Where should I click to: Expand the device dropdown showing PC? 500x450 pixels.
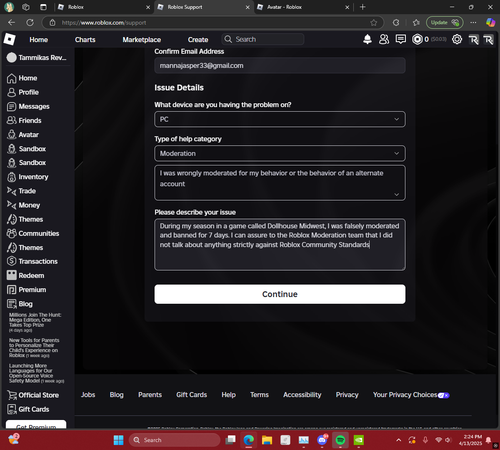pyautogui.click(x=280, y=119)
